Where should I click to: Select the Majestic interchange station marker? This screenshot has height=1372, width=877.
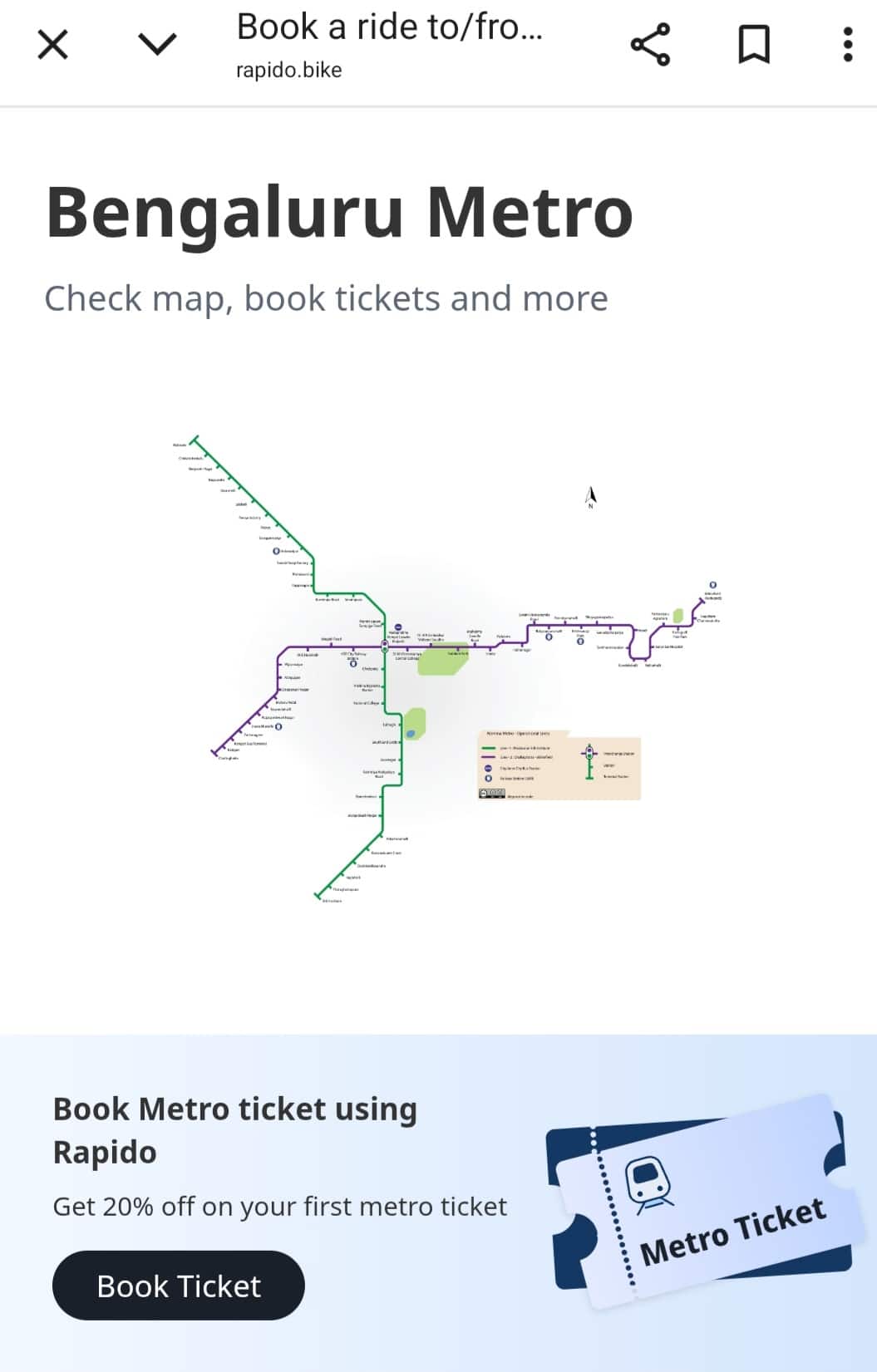pyautogui.click(x=384, y=646)
